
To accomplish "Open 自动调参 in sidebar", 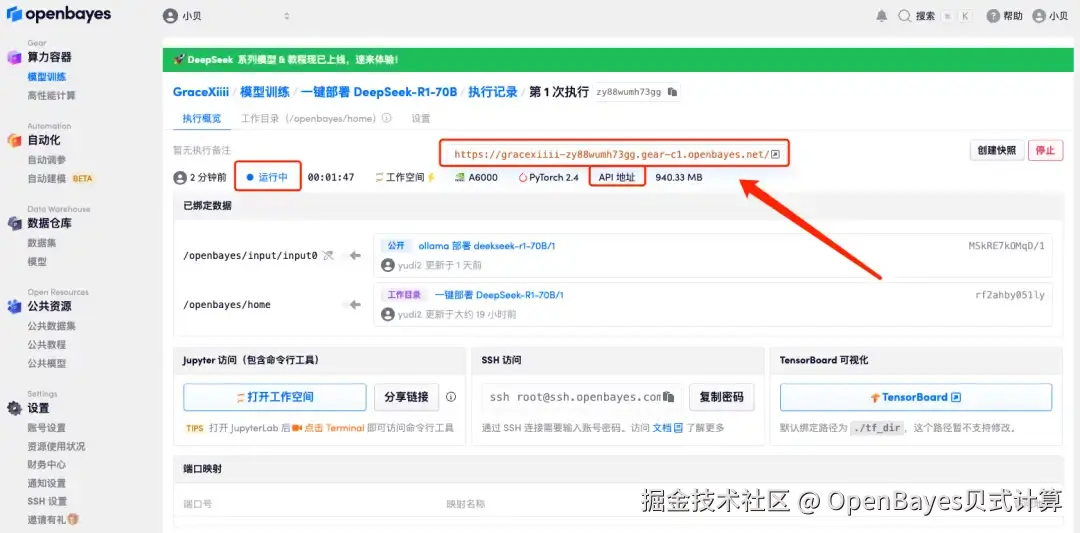I will click(47, 160).
